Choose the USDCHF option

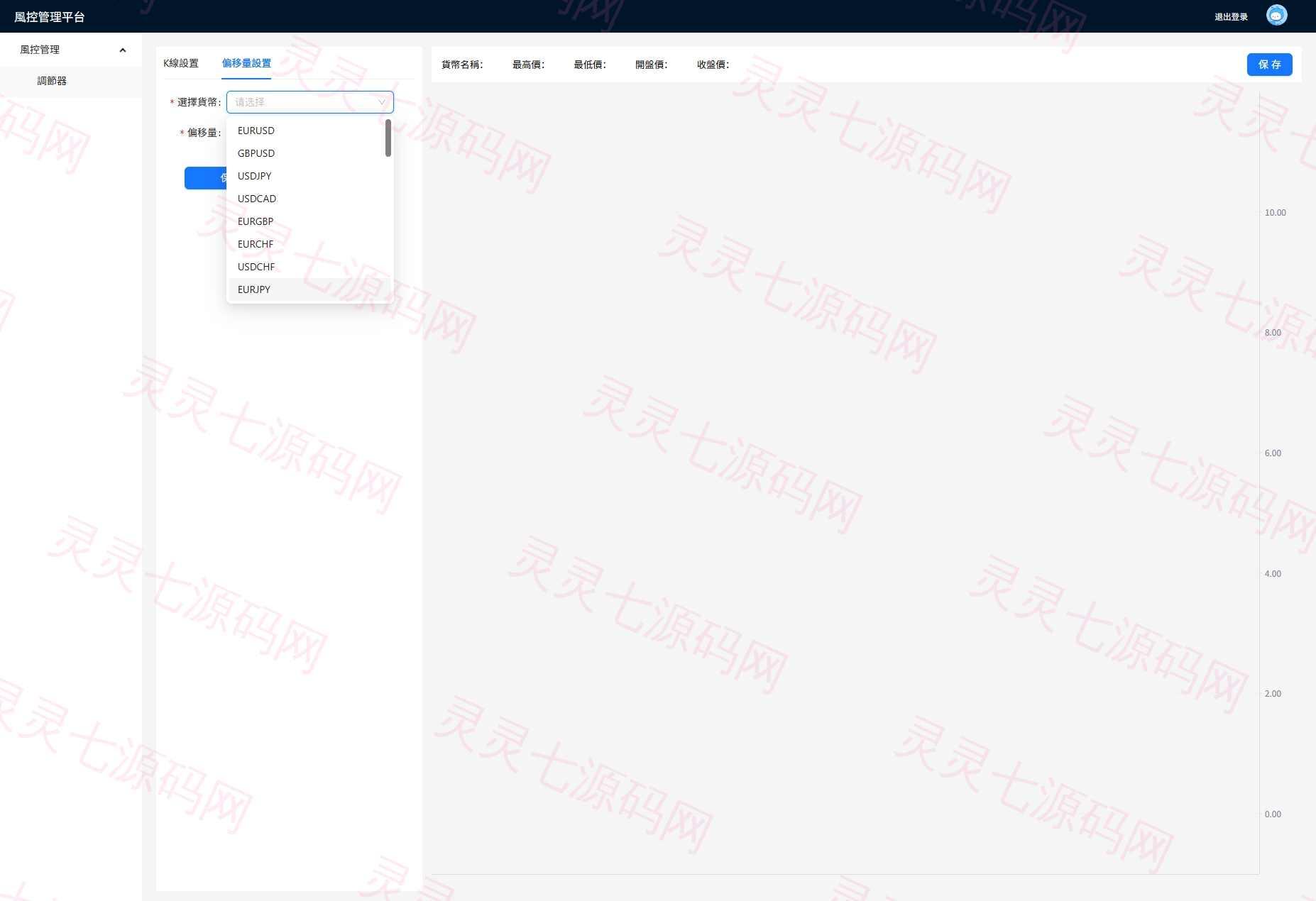click(x=309, y=267)
